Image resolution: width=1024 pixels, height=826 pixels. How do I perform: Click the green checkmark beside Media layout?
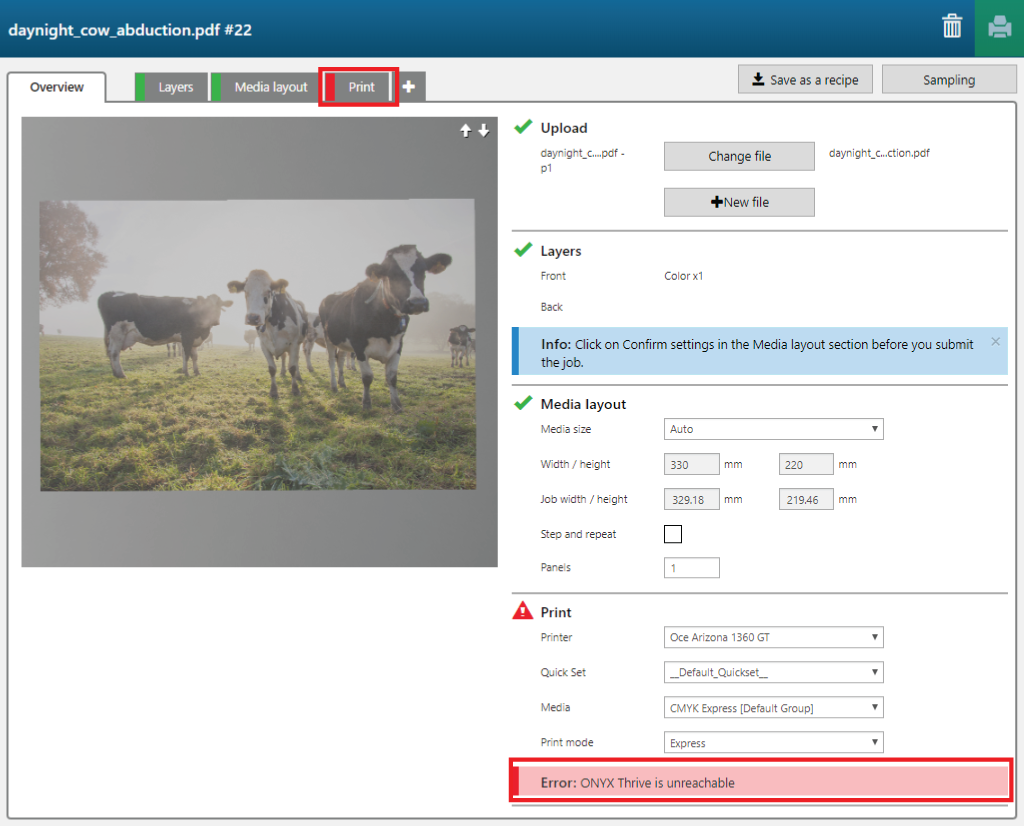click(523, 403)
